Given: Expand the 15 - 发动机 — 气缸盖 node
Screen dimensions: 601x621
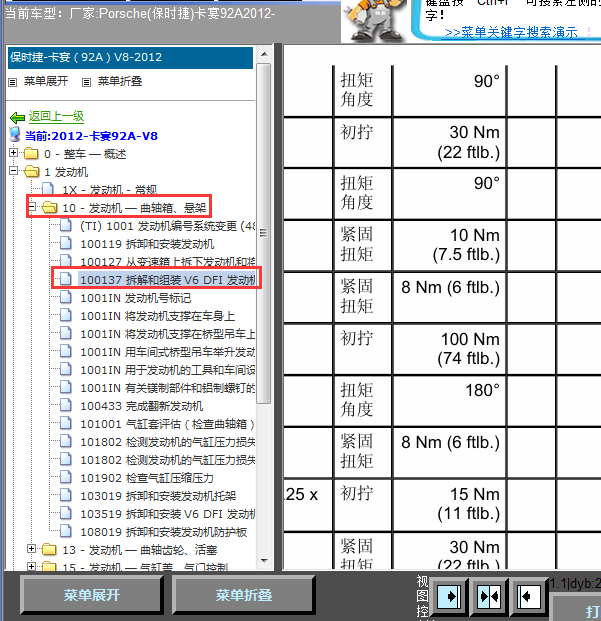Looking at the screenshot, I should coord(32,566).
